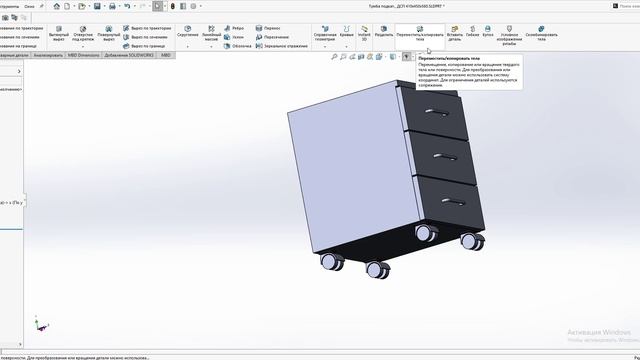The image size is (640, 360).
Task: Expand dropdown arrow under Скругление
Action: tap(188, 47)
